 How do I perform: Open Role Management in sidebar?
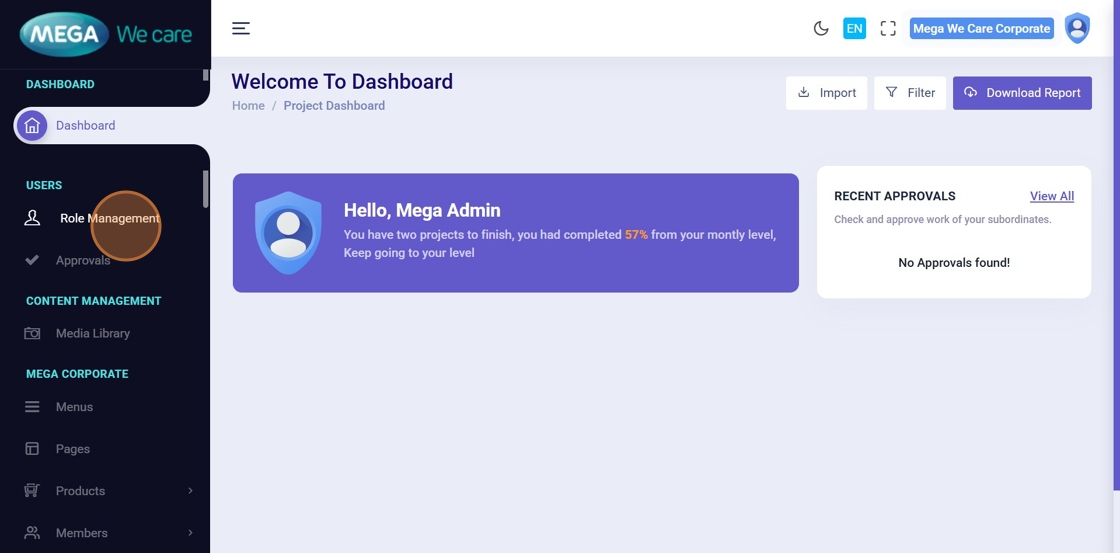(109, 218)
